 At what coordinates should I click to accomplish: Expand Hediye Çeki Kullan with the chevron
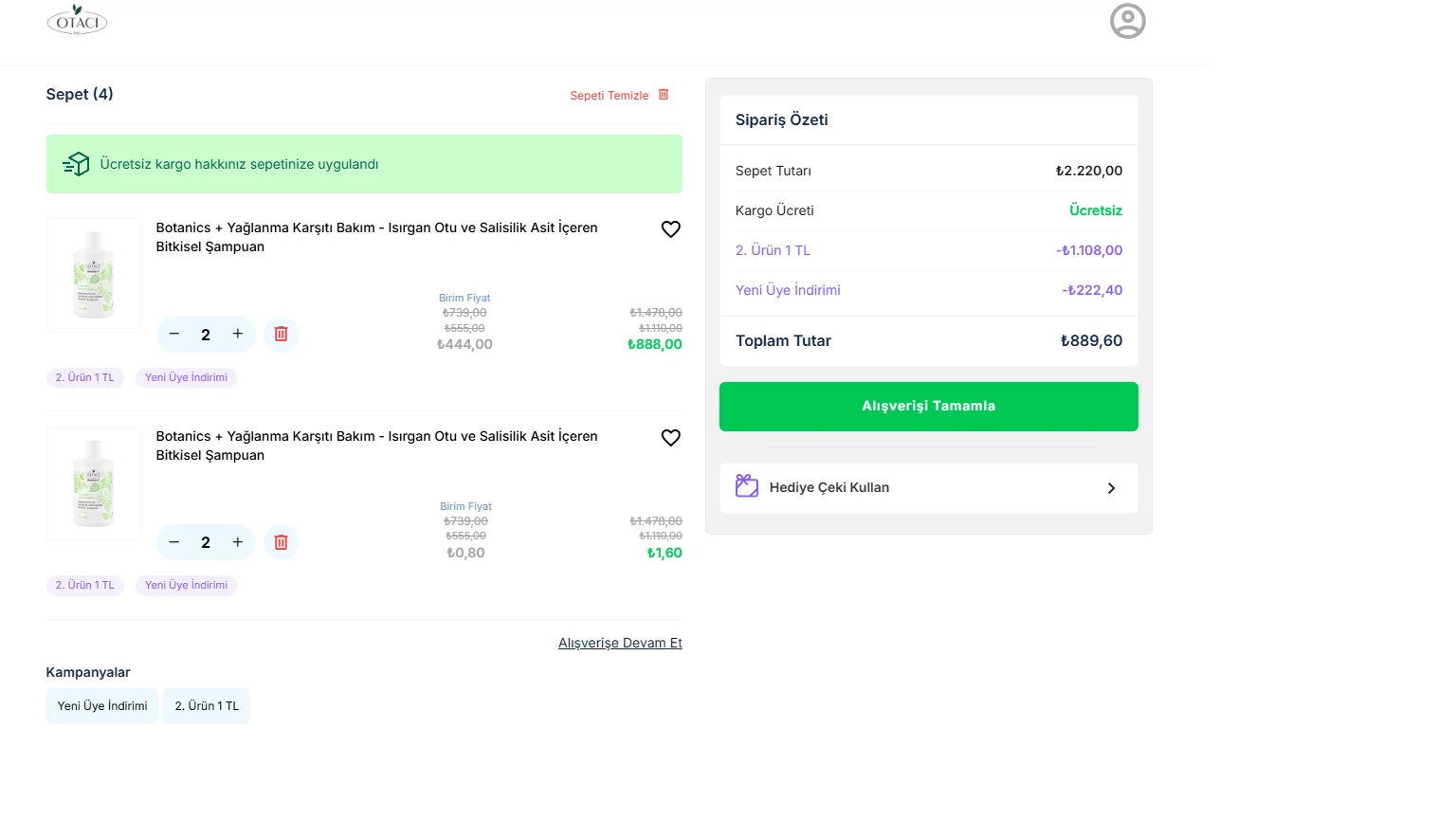(x=1112, y=488)
